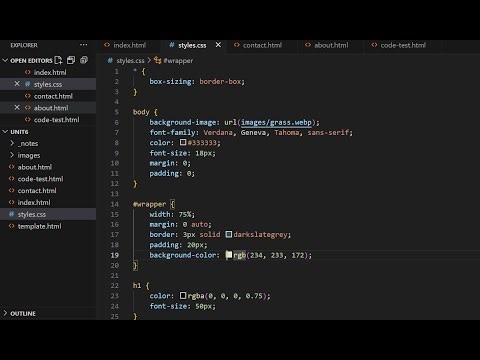Image resolution: width=480 pixels, height=360 pixels.
Task: Click the 'border-box' value on line 2
Action: [220, 81]
